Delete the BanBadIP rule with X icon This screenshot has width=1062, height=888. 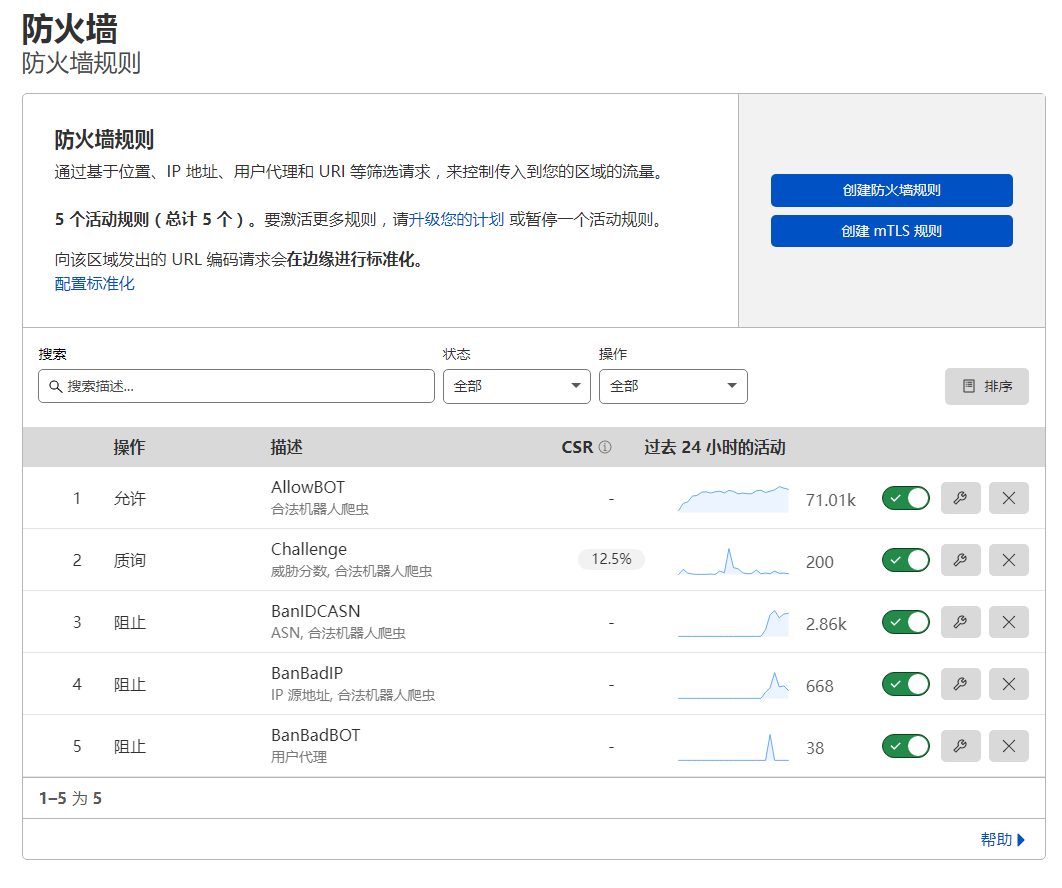(x=1008, y=684)
